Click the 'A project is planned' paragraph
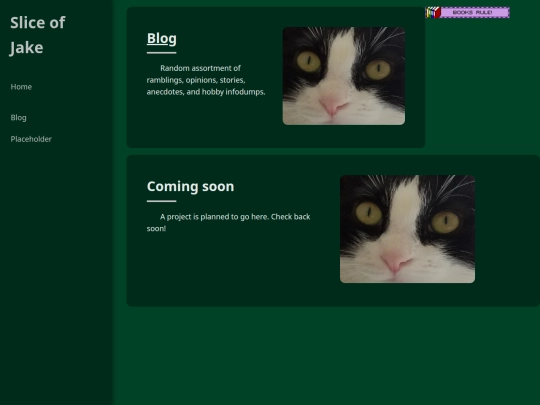Screen dimensions: 540x405 (229, 222)
